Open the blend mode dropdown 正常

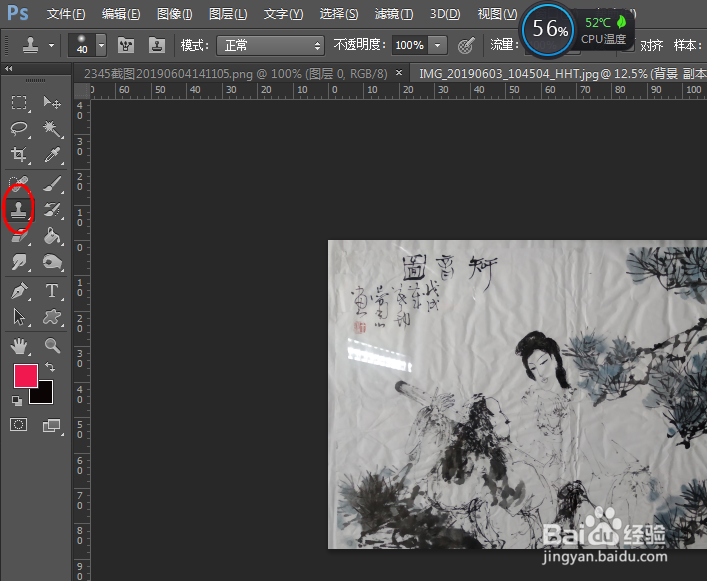tap(270, 46)
